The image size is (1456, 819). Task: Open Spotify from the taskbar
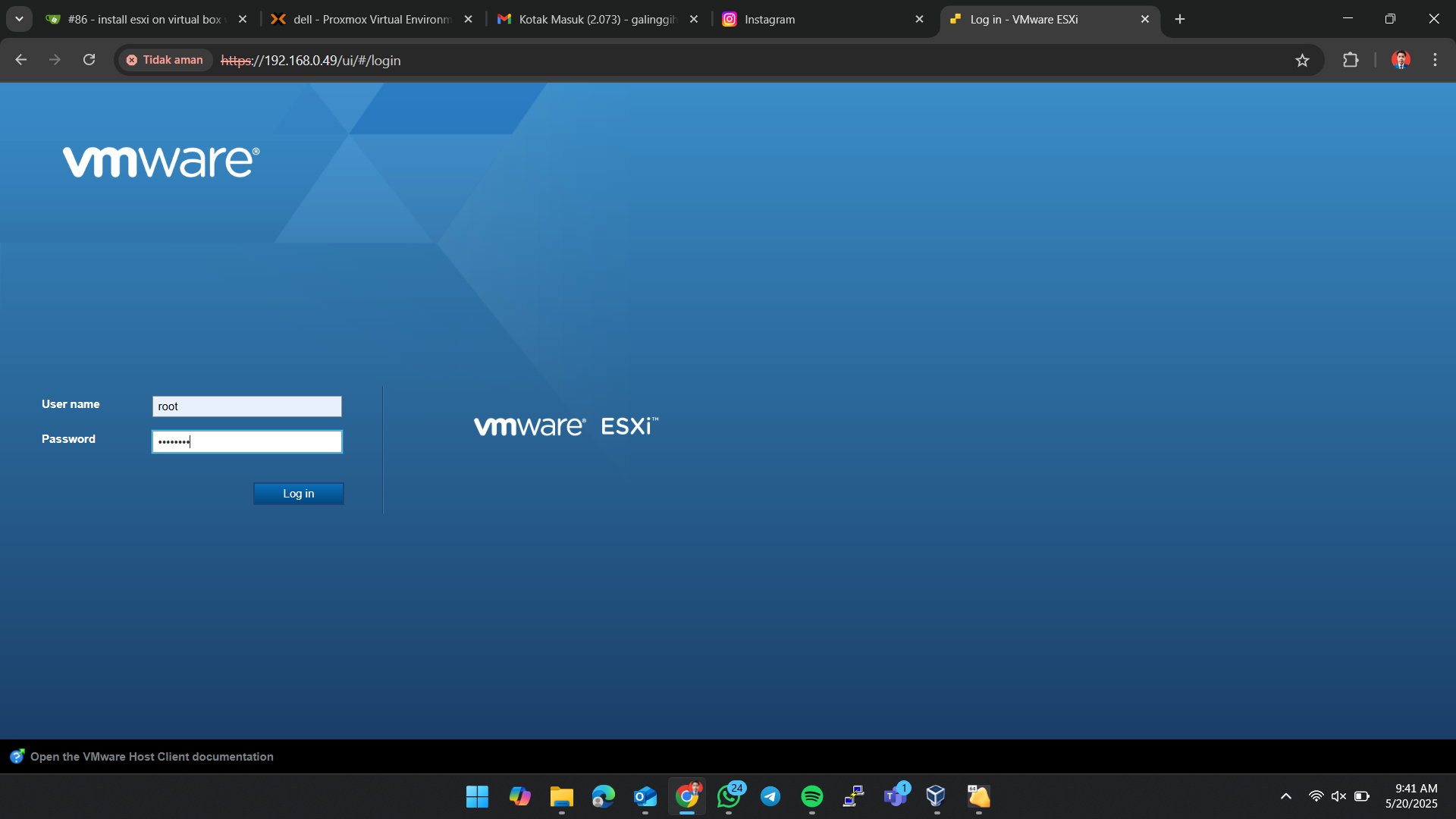(812, 796)
